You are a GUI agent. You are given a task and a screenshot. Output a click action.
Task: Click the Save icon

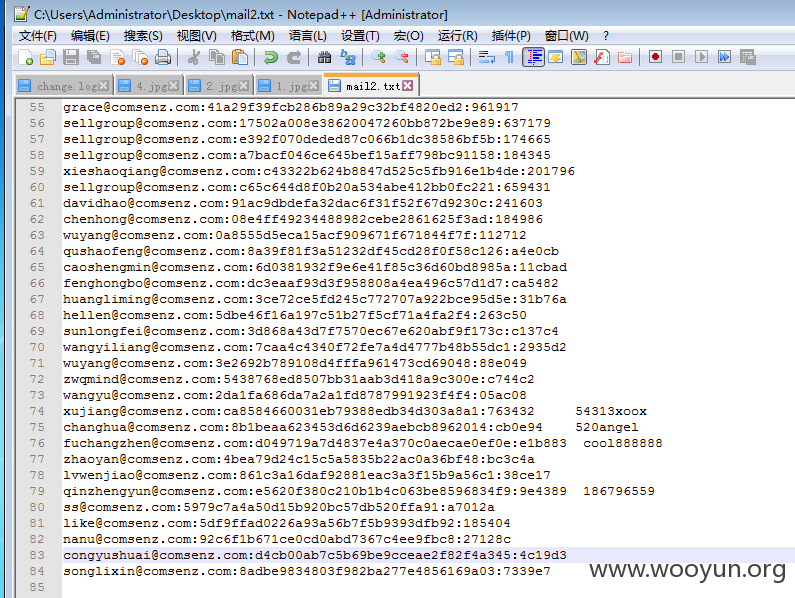[x=71, y=57]
